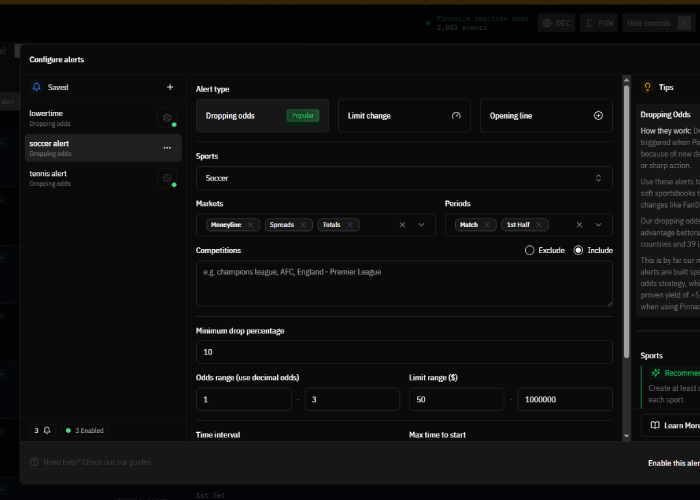The height and width of the screenshot is (500, 700).
Task: Click Enable this alert button
Action: [674, 463]
